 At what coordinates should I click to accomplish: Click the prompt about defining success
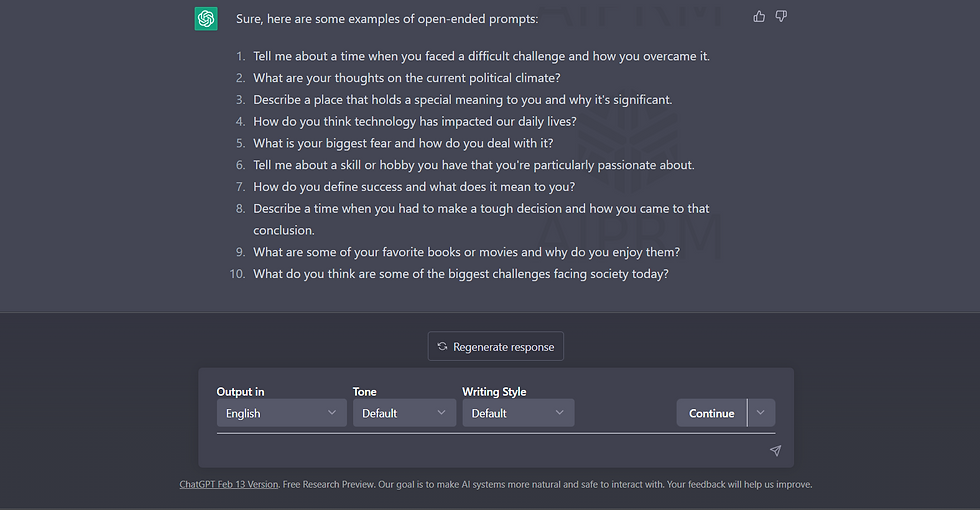[414, 187]
